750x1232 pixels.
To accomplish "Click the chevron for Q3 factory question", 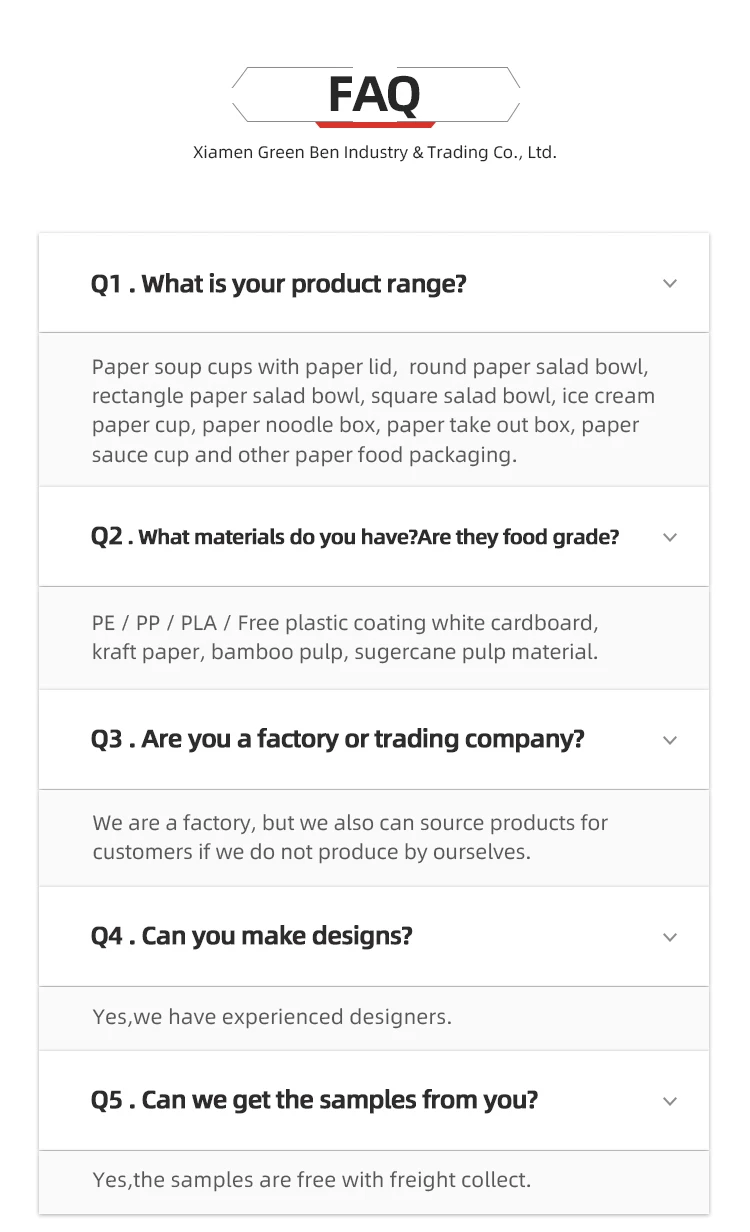I will coord(670,740).
